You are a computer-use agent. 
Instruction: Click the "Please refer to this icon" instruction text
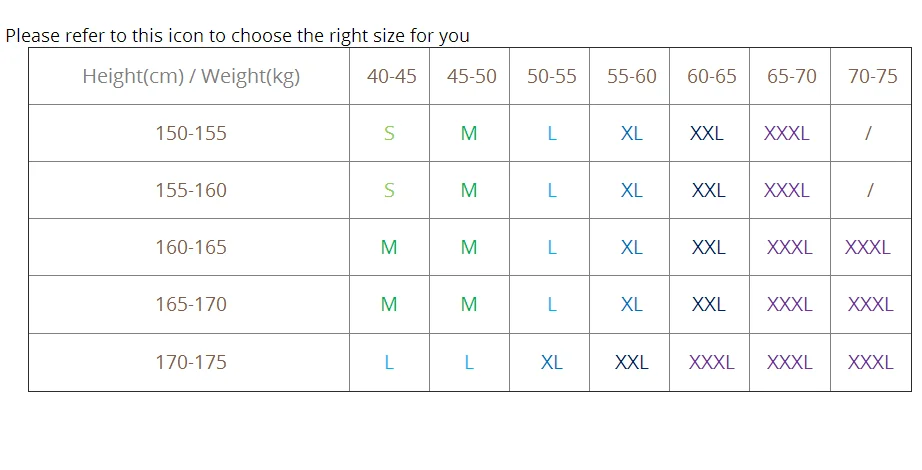[x=238, y=36]
